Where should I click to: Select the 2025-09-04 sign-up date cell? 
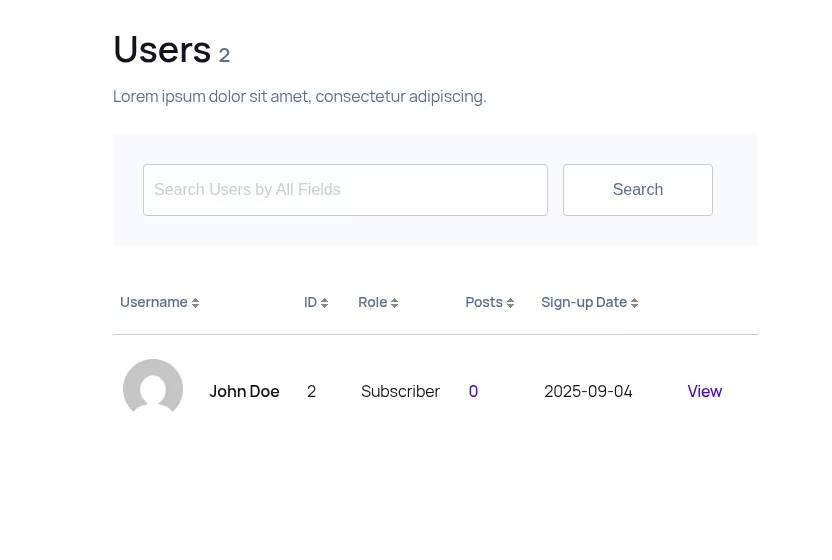(588, 391)
